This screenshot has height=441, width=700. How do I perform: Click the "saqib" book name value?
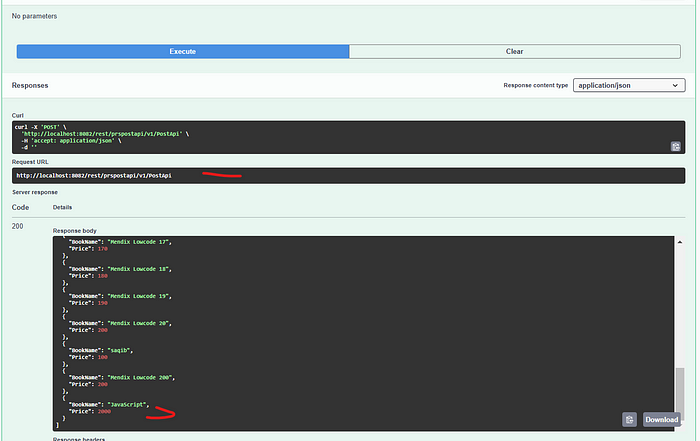(120, 350)
